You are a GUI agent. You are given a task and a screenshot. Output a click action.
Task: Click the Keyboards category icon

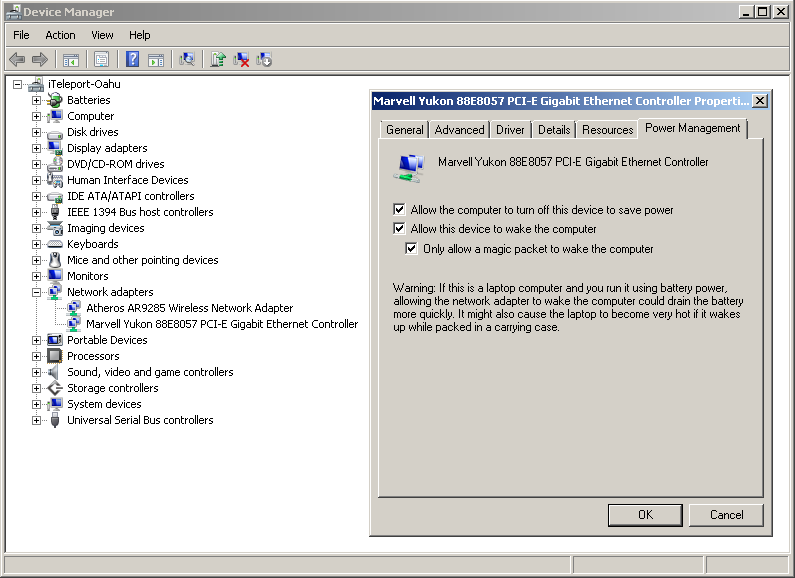click(55, 244)
